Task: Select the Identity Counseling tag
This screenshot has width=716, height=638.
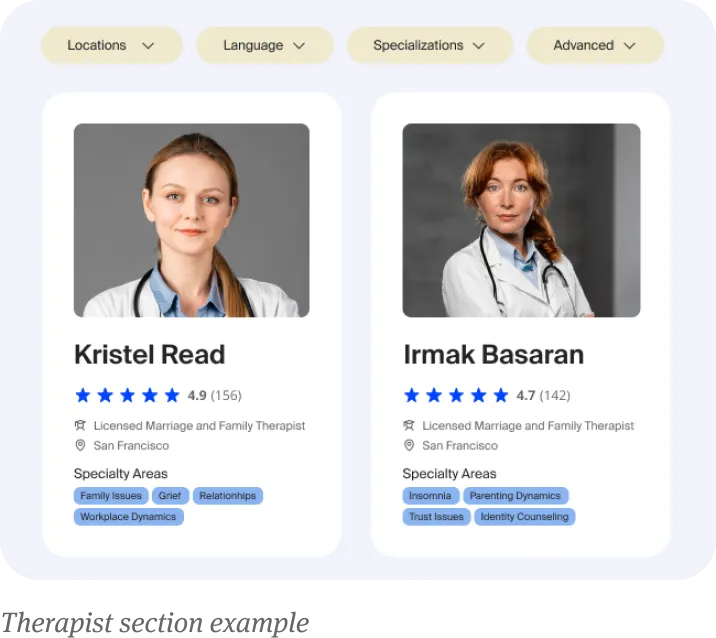Action: (525, 517)
